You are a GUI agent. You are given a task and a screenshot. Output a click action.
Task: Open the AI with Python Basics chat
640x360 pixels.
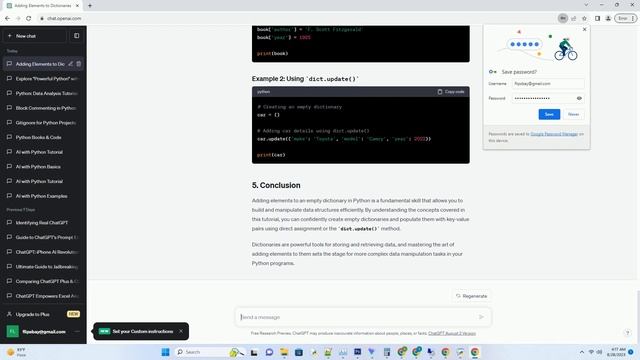pyautogui.click(x=43, y=167)
